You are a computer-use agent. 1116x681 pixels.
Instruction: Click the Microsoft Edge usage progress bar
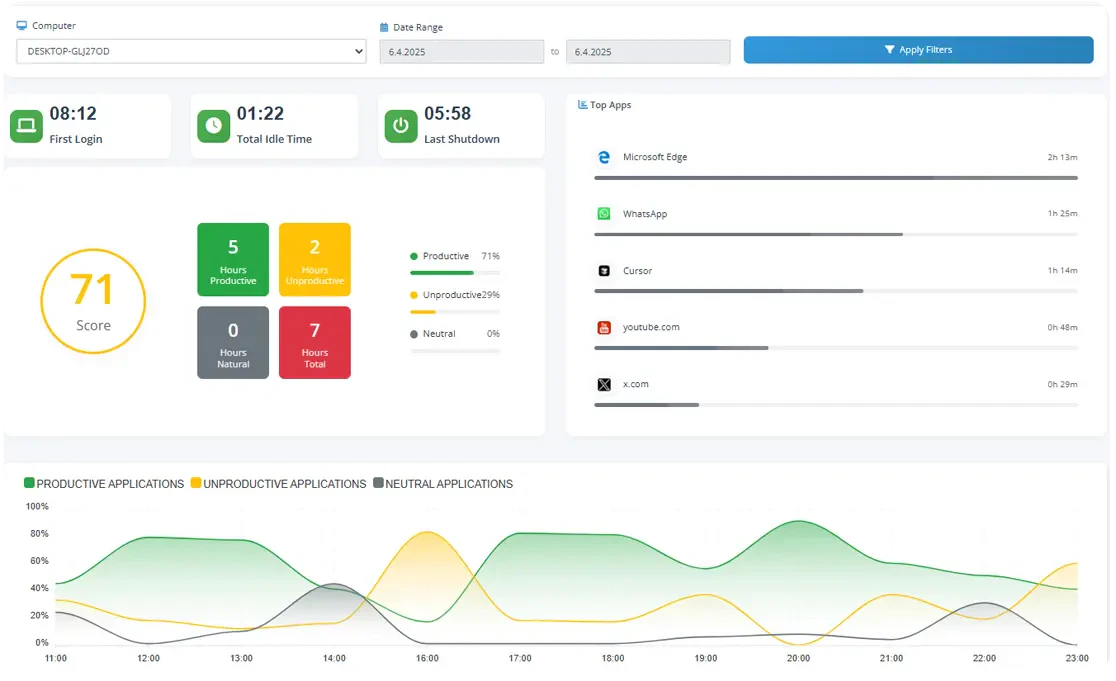coord(837,177)
